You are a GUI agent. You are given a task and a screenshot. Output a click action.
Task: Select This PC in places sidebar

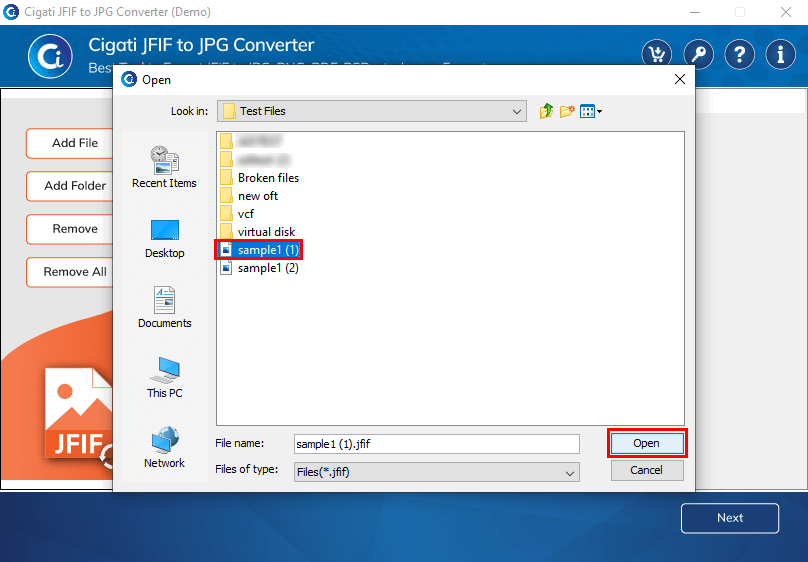point(164,378)
